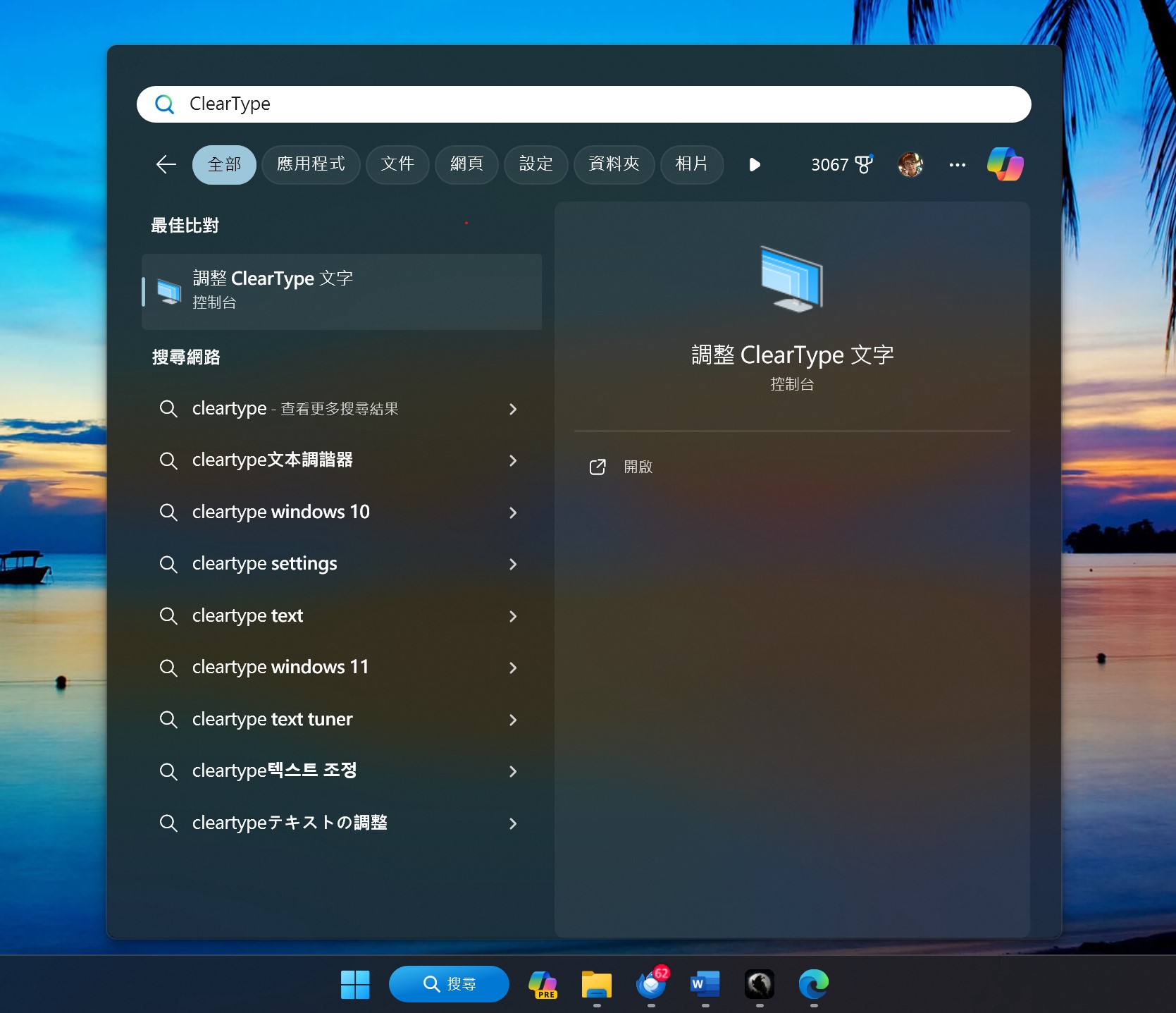Click the user profile avatar
Screen dimensions: 1176x1013
910,165
